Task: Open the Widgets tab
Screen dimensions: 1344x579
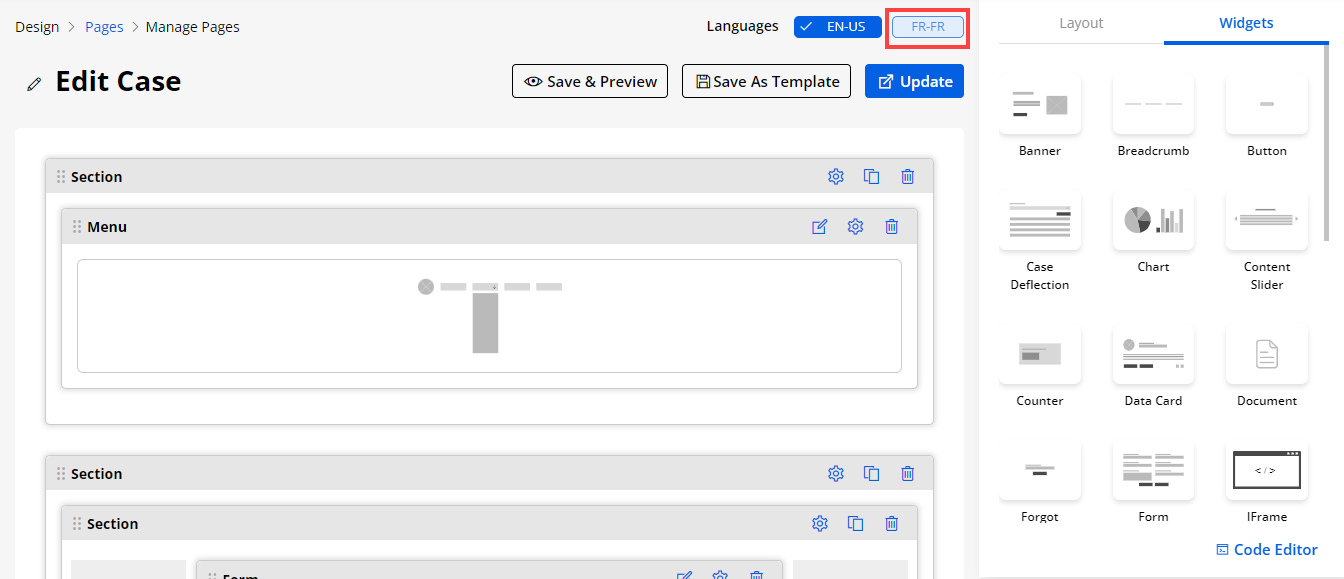Action: point(1246,23)
